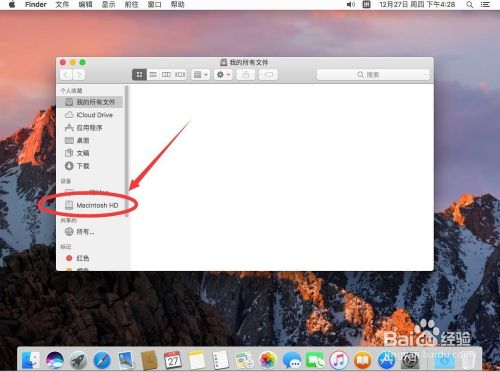Viewport: 500px width, 372px height.
Task: Open 下载 in the sidebar
Action: (90, 166)
